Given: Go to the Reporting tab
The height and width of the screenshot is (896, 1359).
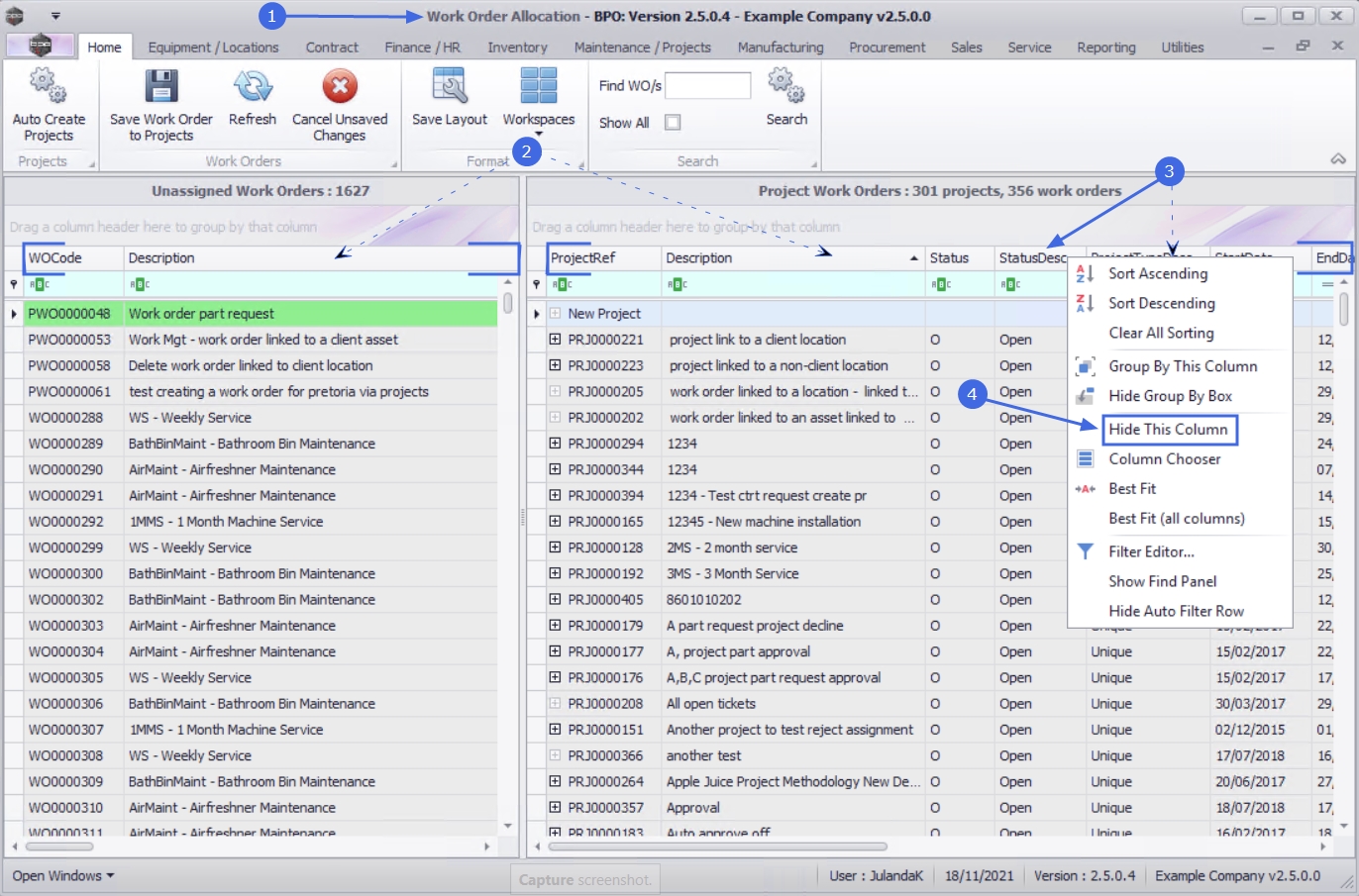Looking at the screenshot, I should pos(1106,48).
